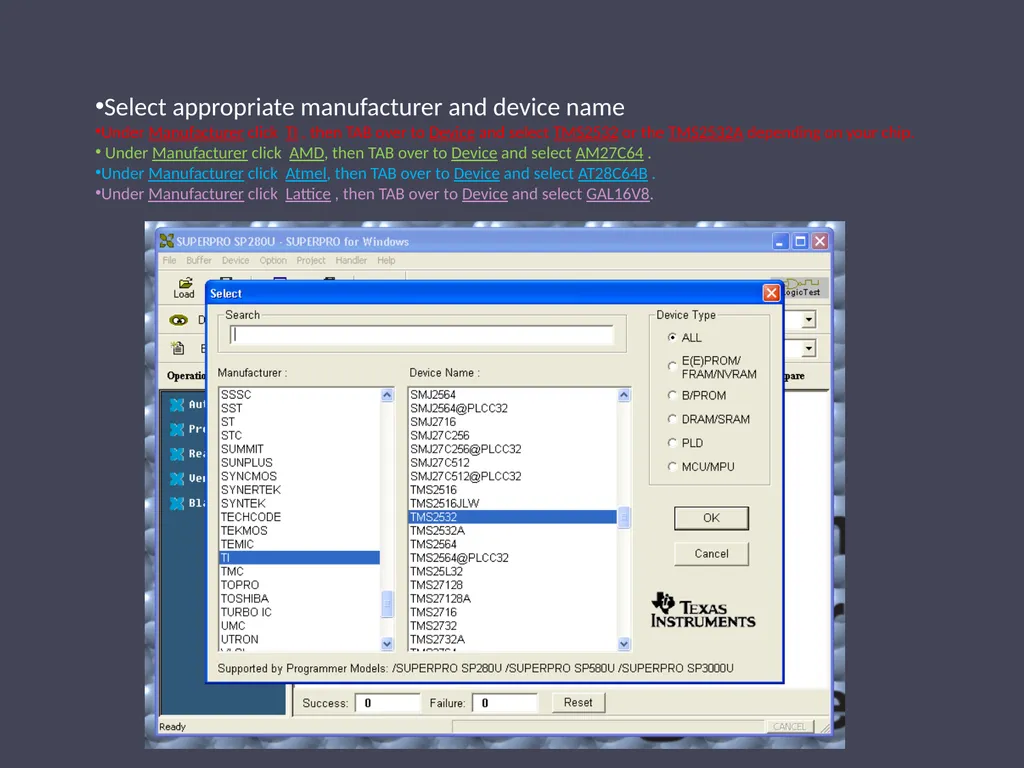Click the Cancel button in Select dialog
Screen dimensions: 1024x768
[711, 554]
